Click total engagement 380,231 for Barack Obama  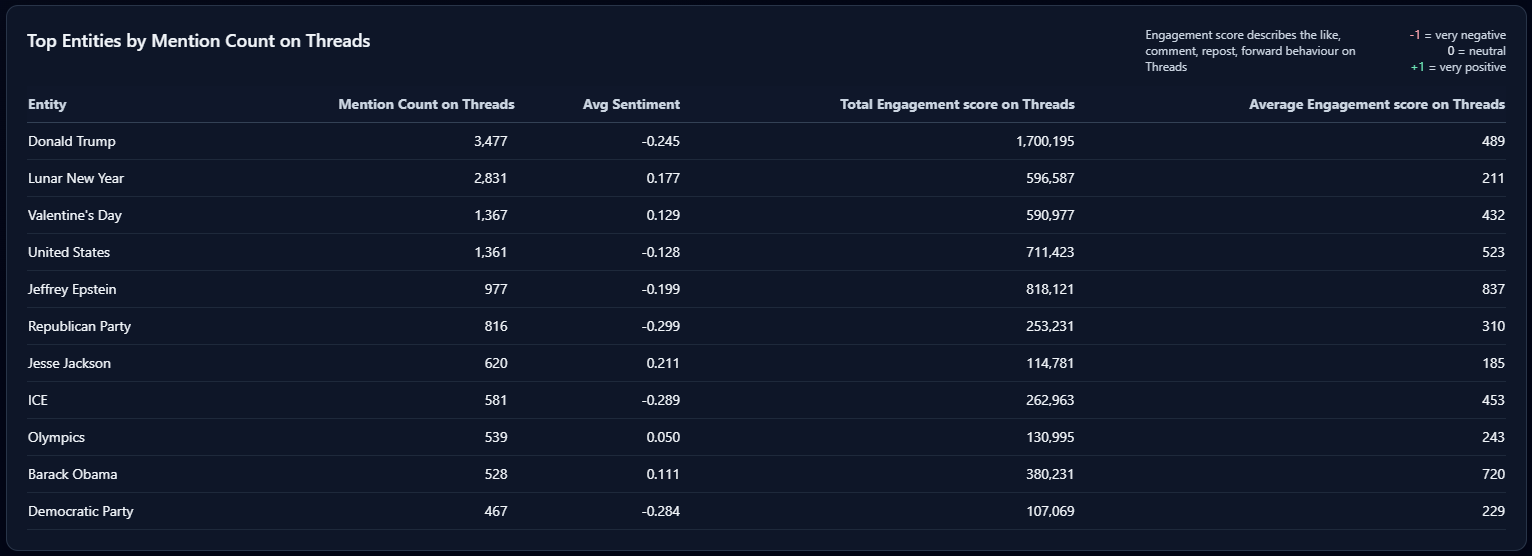(x=1050, y=474)
